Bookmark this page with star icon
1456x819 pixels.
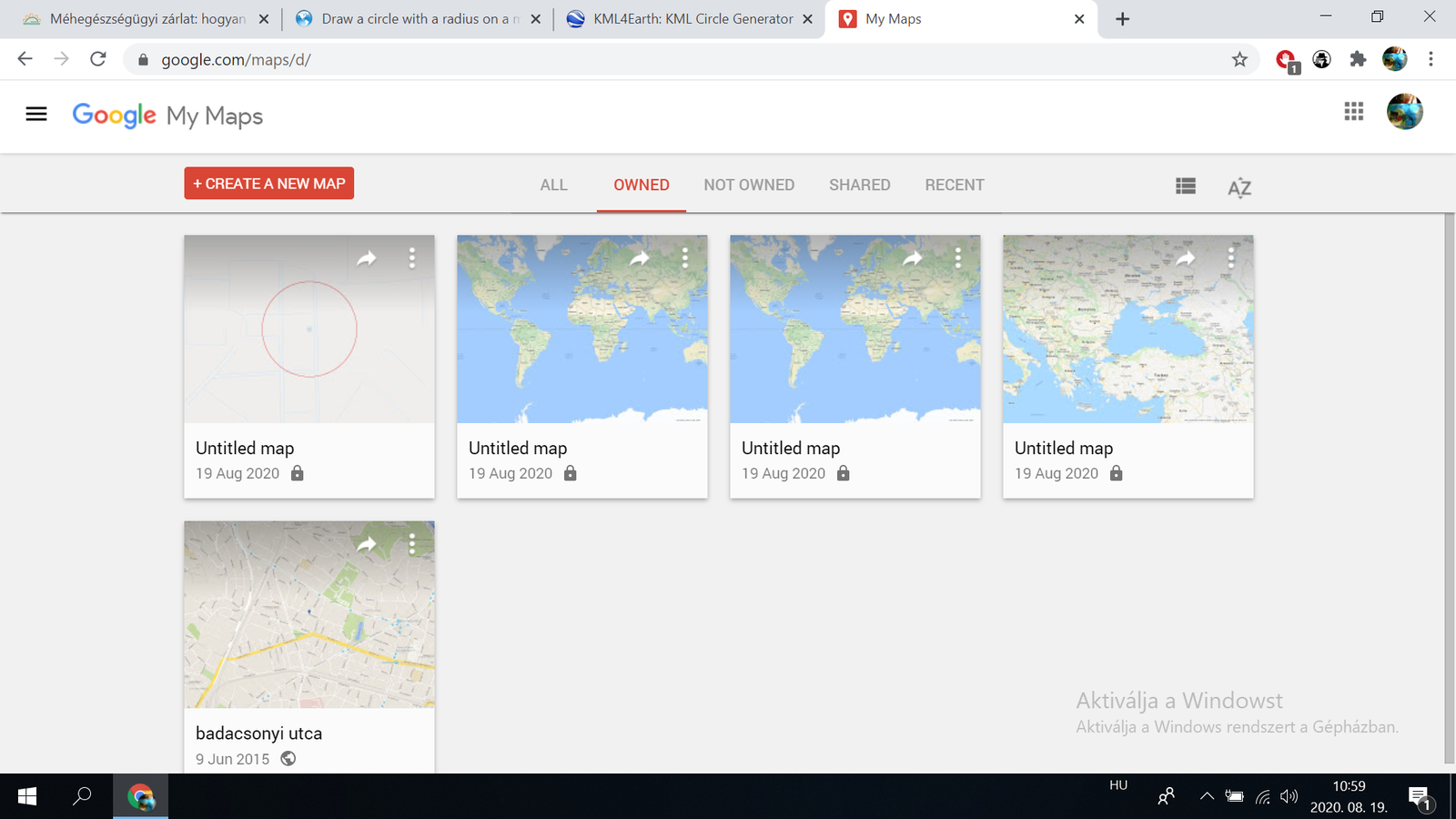(1239, 59)
